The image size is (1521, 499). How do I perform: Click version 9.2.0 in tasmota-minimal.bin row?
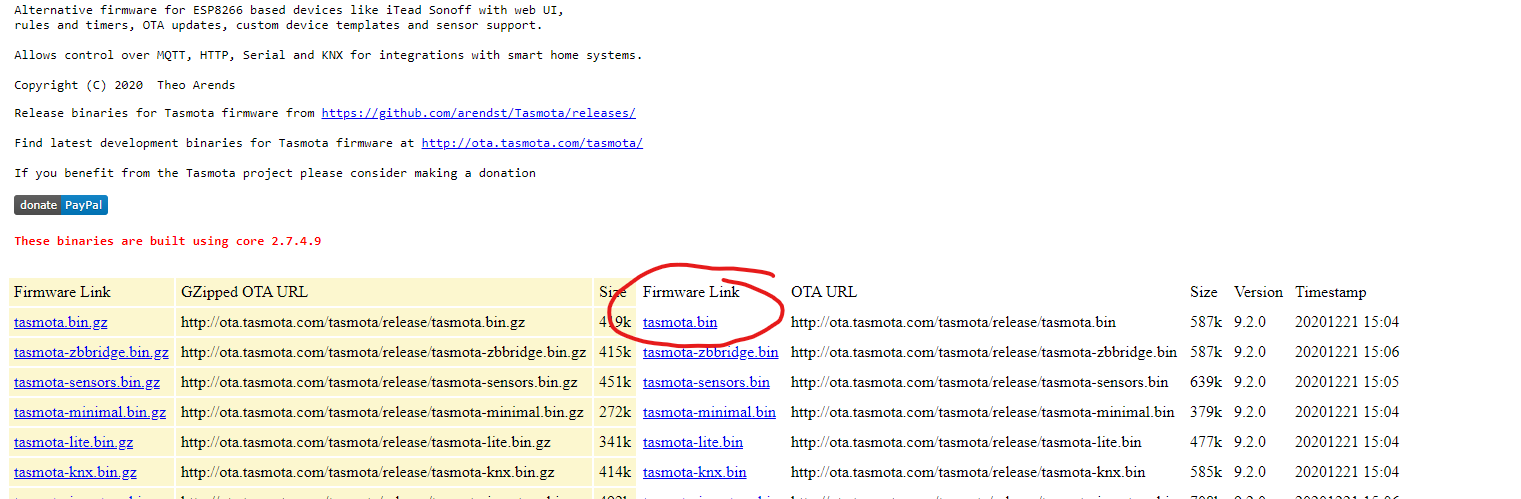(x=1250, y=412)
